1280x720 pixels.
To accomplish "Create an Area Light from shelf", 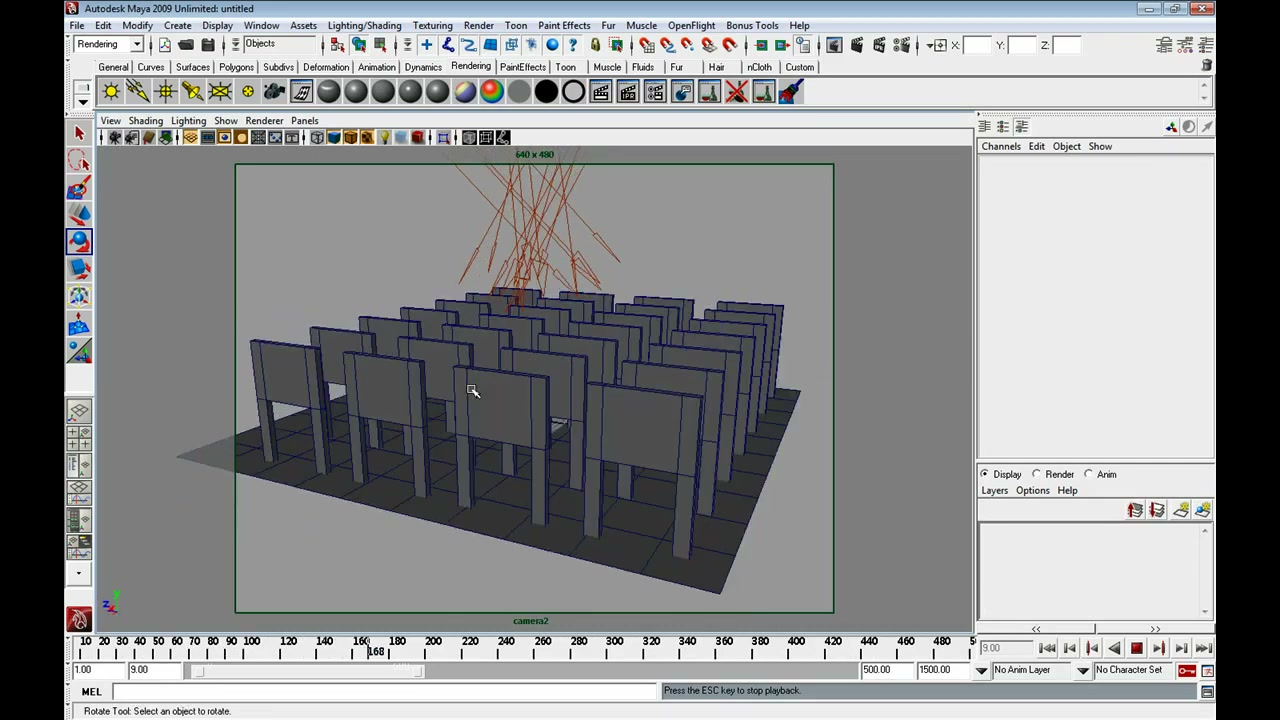I will pos(219,92).
